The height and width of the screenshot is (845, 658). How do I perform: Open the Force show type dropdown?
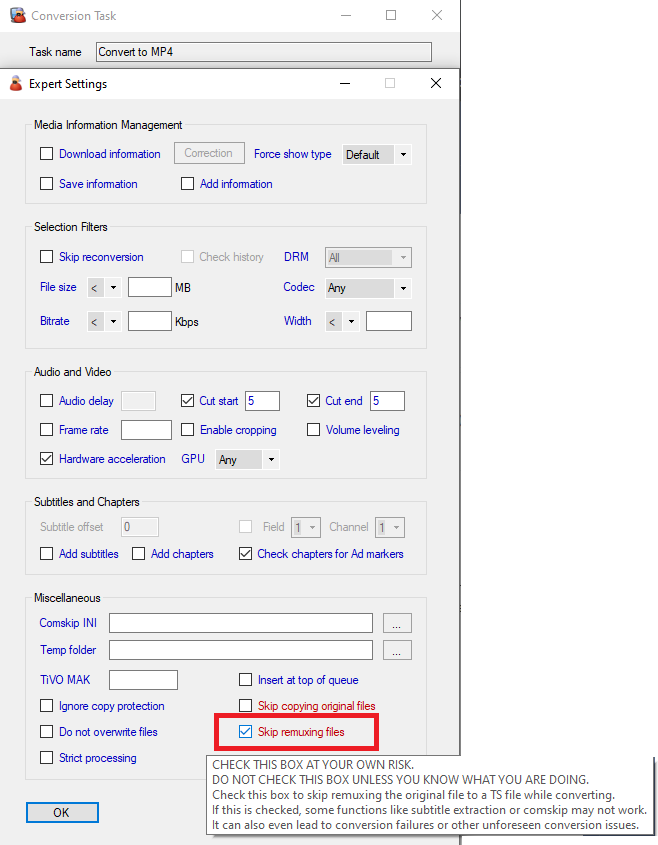(x=376, y=155)
